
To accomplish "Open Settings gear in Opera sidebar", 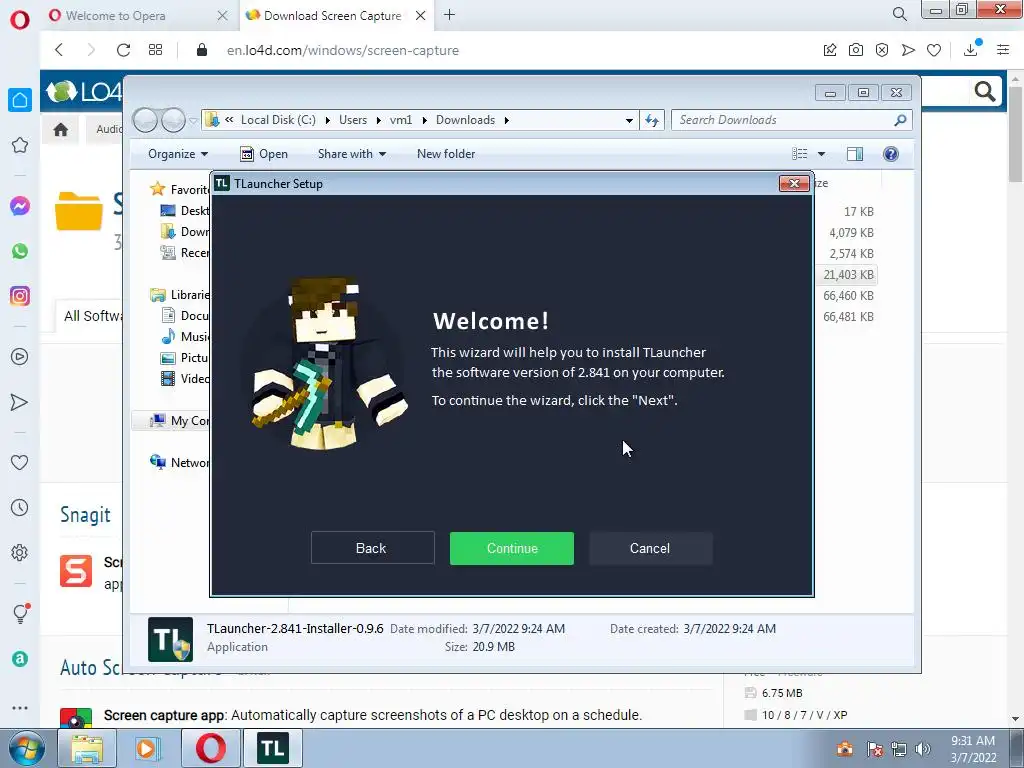I will pyautogui.click(x=20, y=552).
